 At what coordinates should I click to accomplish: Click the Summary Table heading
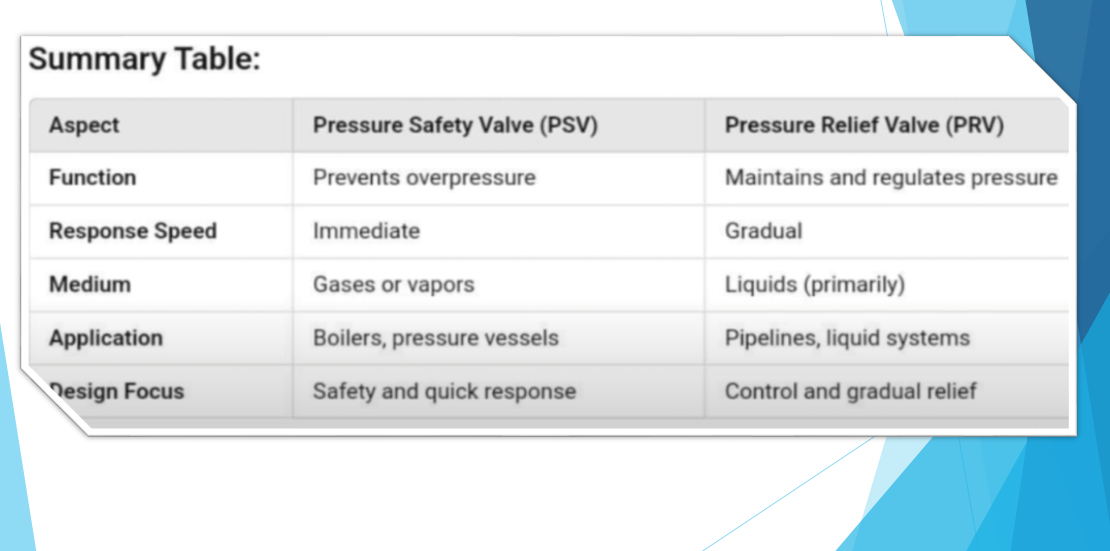[x=144, y=60]
